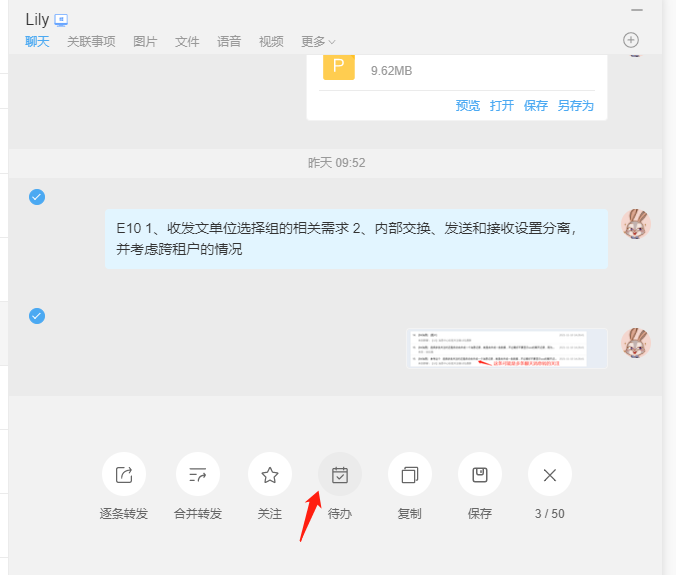Open the 语音 tab
Viewport: 676px width, 575px height.
(x=229, y=42)
